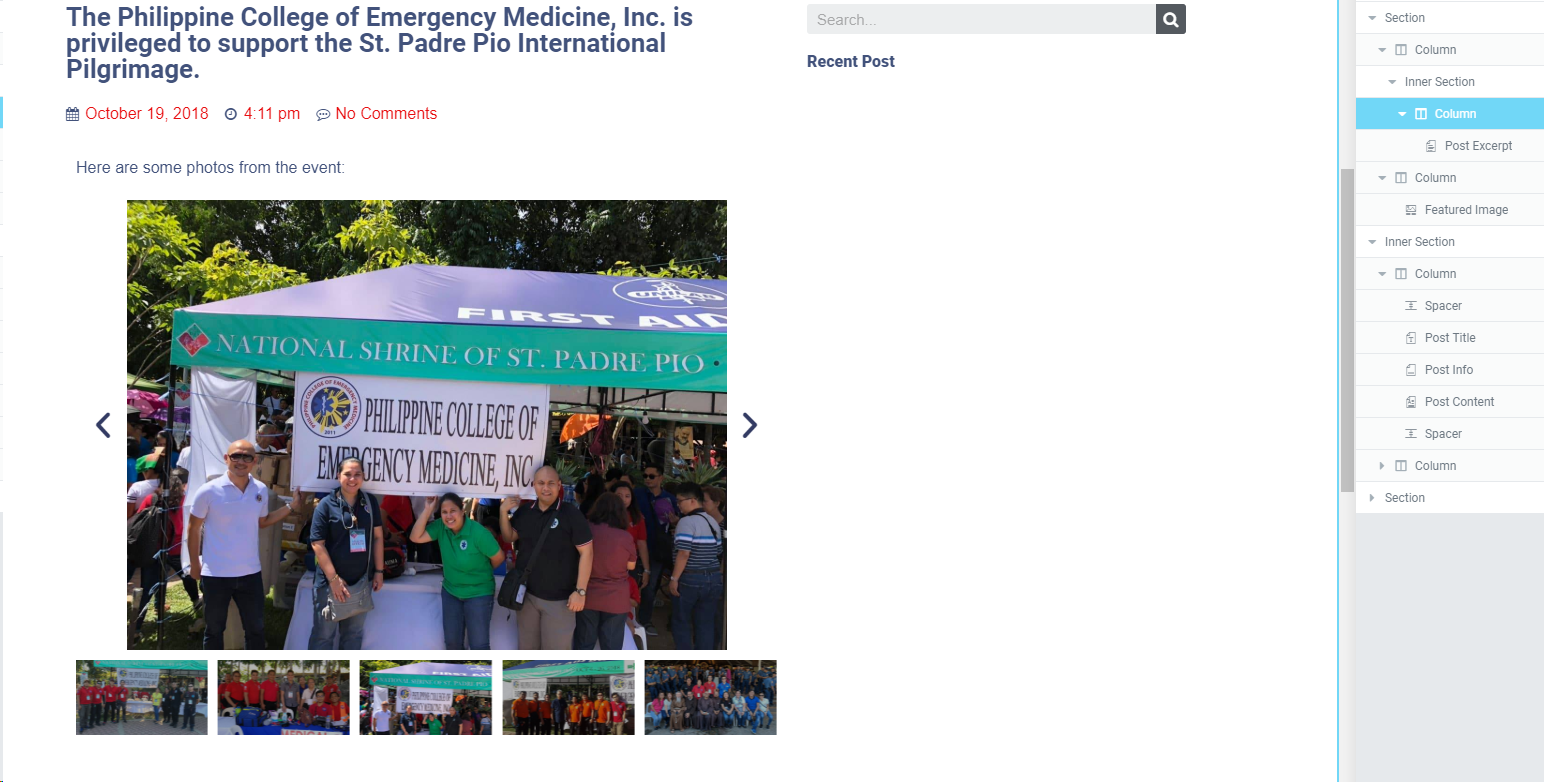This screenshot has width=1544, height=782.
Task: Click the Post Info widget icon
Action: pos(1411,370)
